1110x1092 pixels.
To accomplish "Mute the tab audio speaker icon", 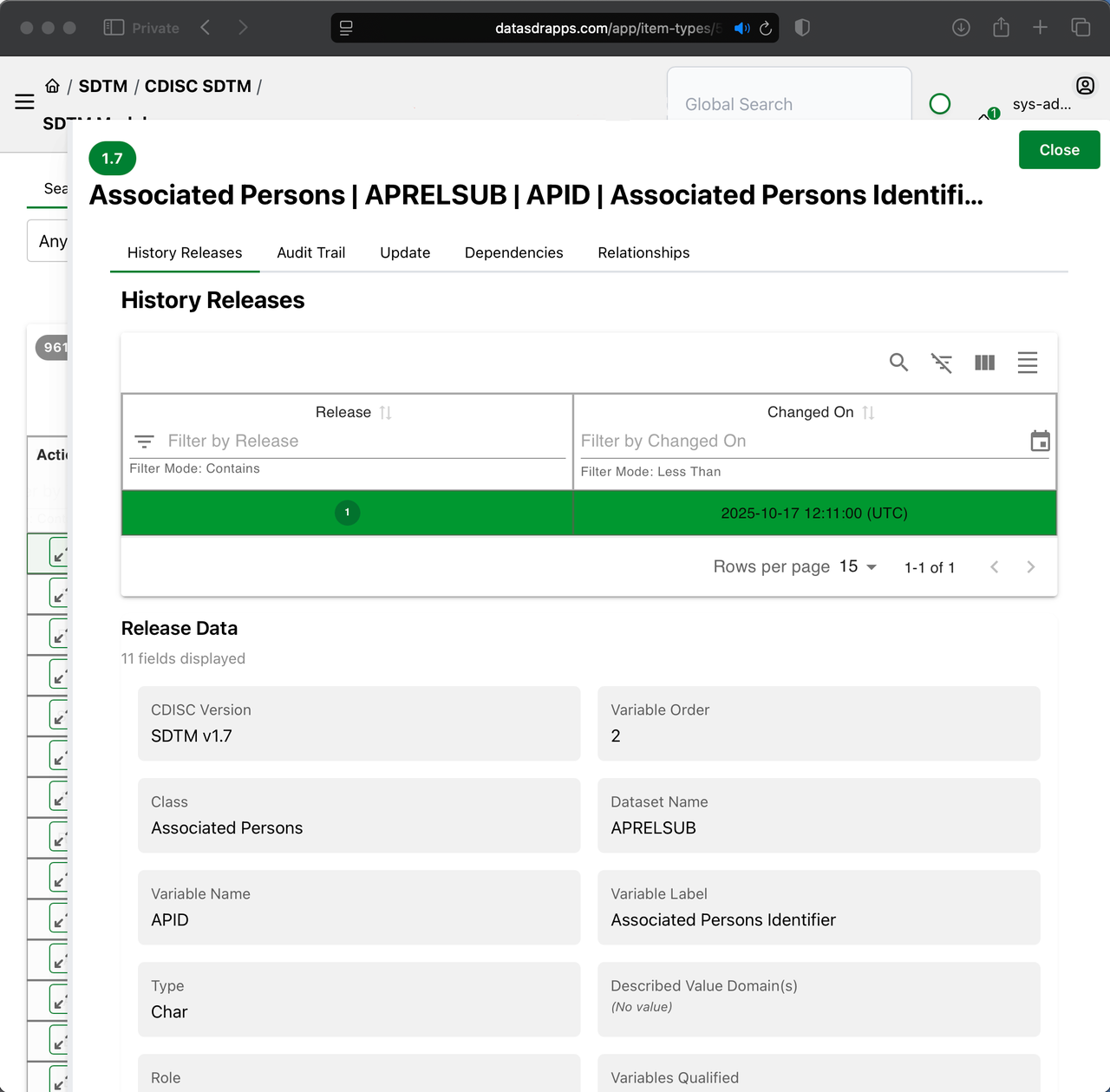I will click(741, 29).
